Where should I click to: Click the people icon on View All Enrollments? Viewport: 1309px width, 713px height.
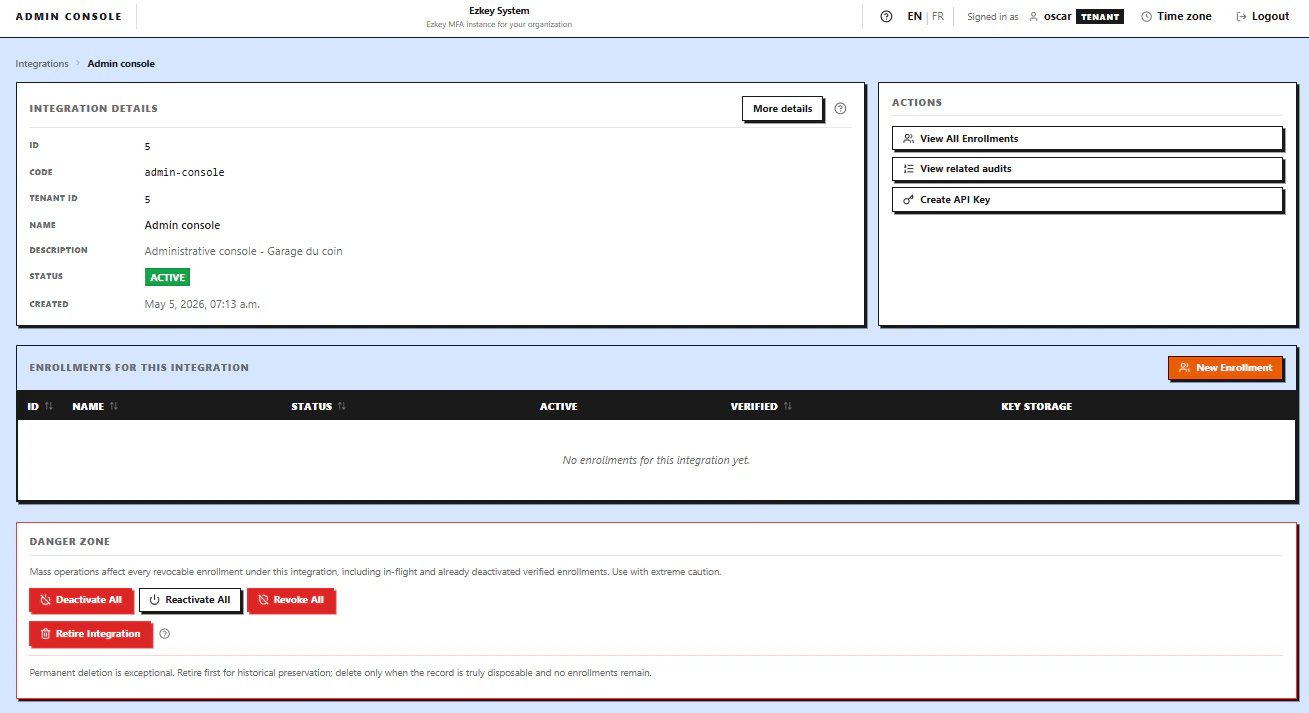(x=908, y=138)
